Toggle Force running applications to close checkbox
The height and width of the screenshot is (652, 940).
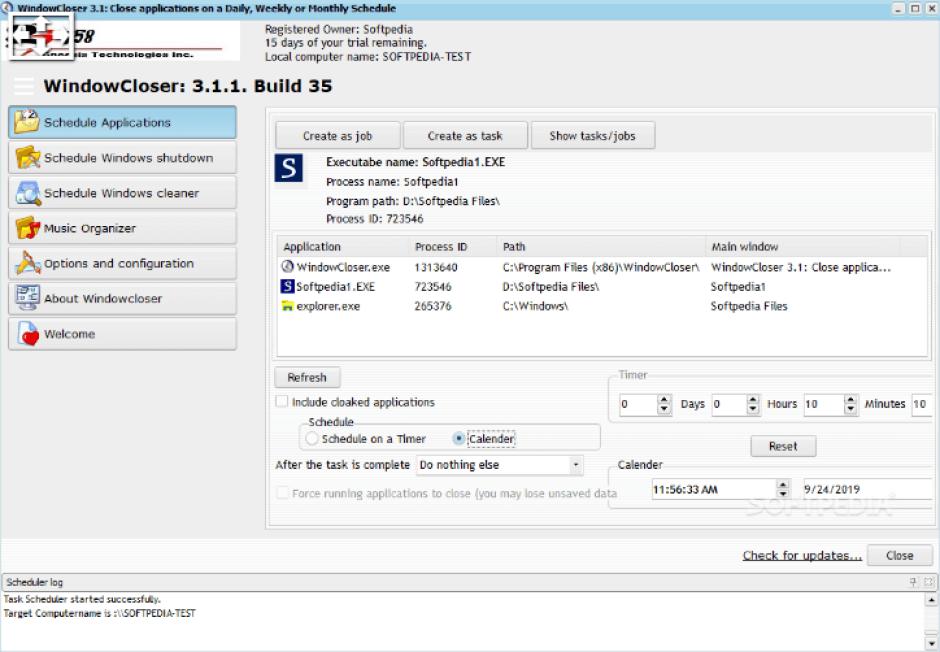(x=281, y=493)
